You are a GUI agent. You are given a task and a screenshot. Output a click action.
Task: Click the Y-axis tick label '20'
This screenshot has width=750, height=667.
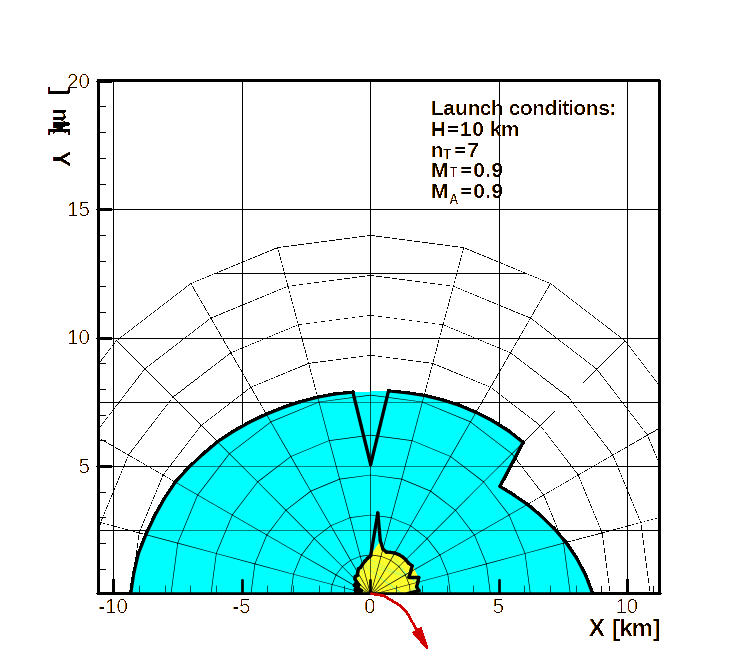[79, 82]
